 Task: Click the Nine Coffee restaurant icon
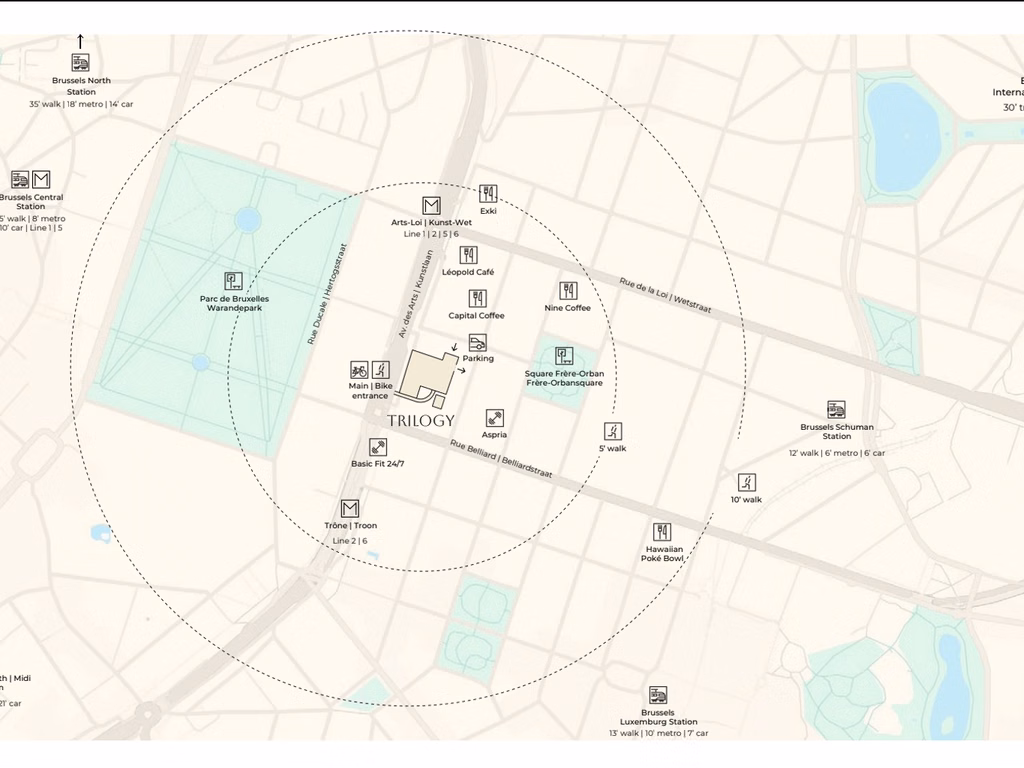coord(568,291)
